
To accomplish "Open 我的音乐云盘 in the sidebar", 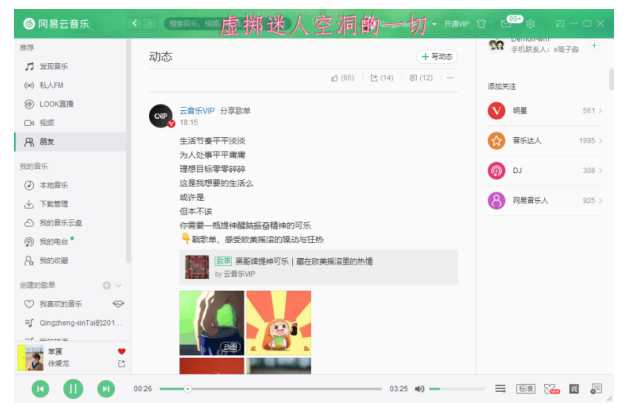I will 70,223.
